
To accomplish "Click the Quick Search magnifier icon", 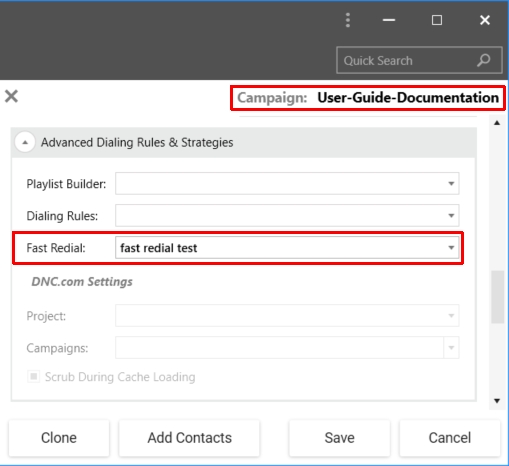I will tap(483, 60).
